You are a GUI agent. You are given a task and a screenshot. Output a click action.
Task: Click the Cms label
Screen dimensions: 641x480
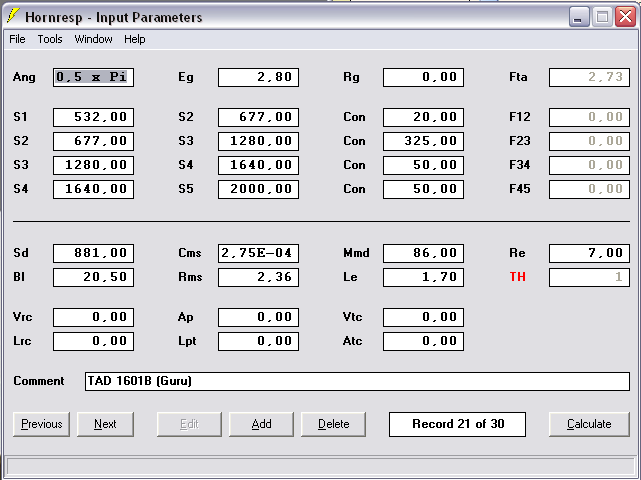tap(190, 253)
